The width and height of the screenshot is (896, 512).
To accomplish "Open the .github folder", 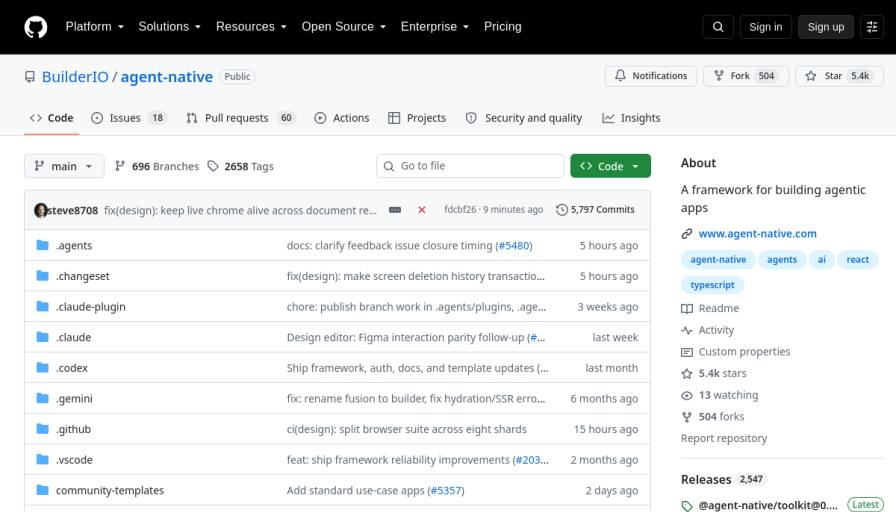I will (x=73, y=429).
